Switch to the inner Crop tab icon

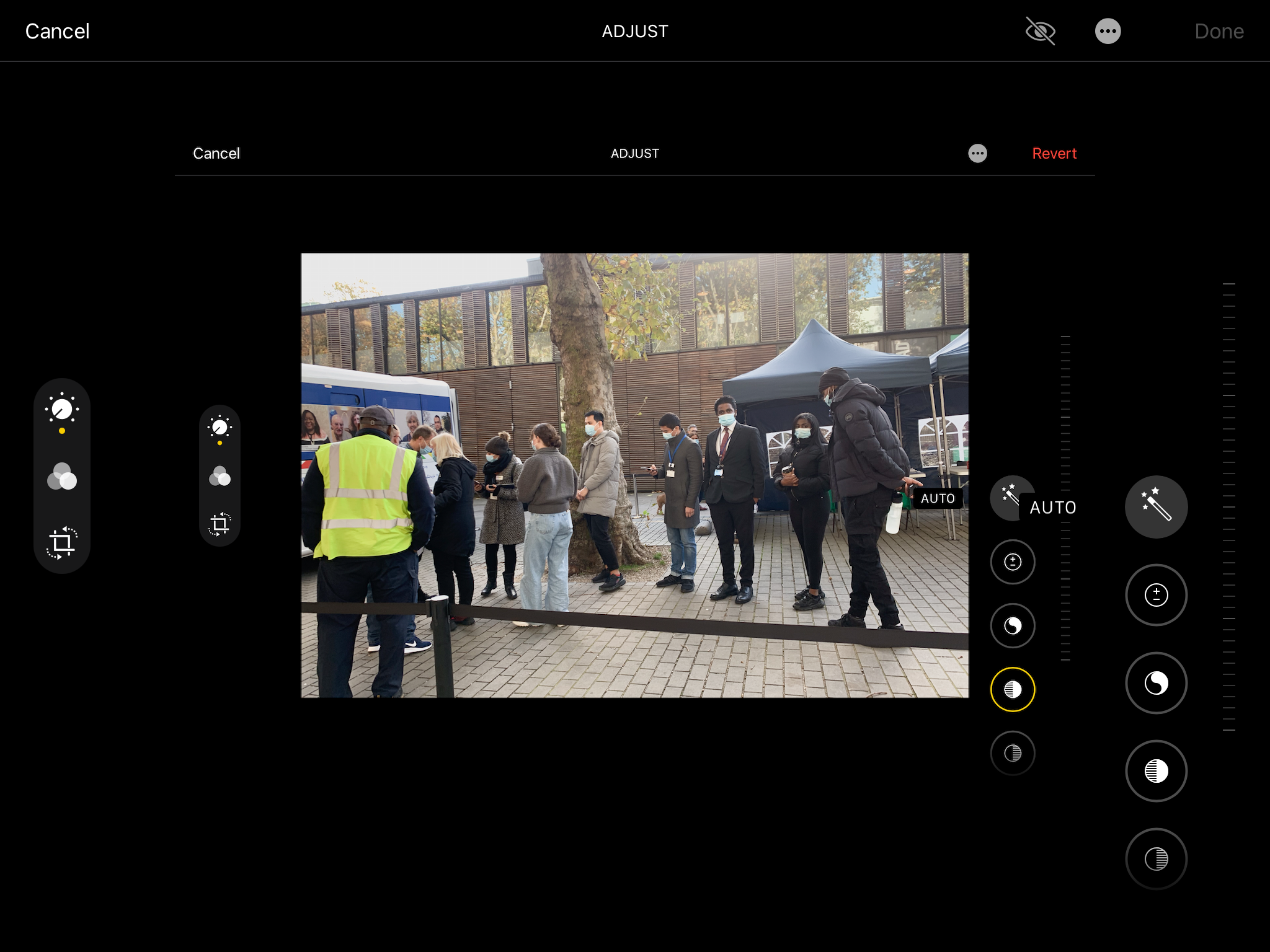[x=220, y=524]
